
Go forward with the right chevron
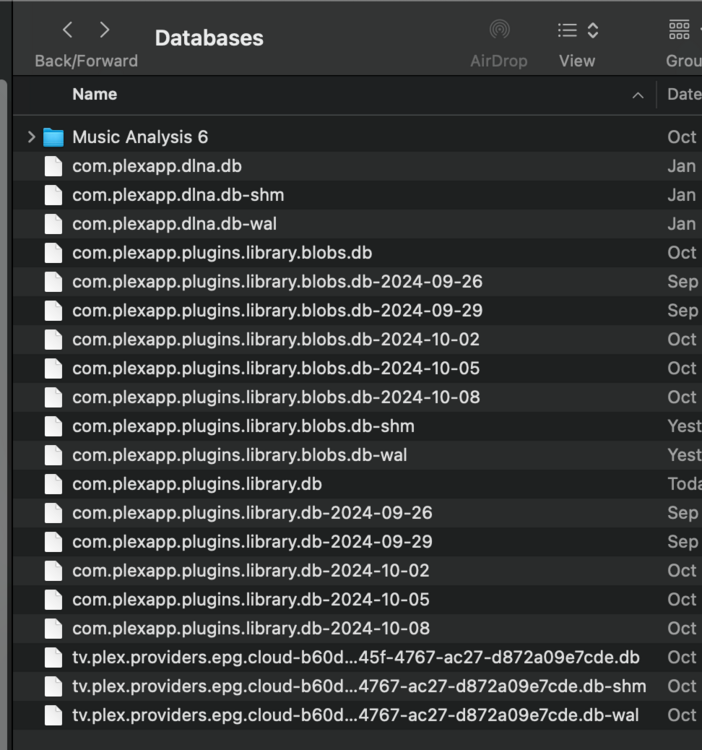(x=104, y=30)
